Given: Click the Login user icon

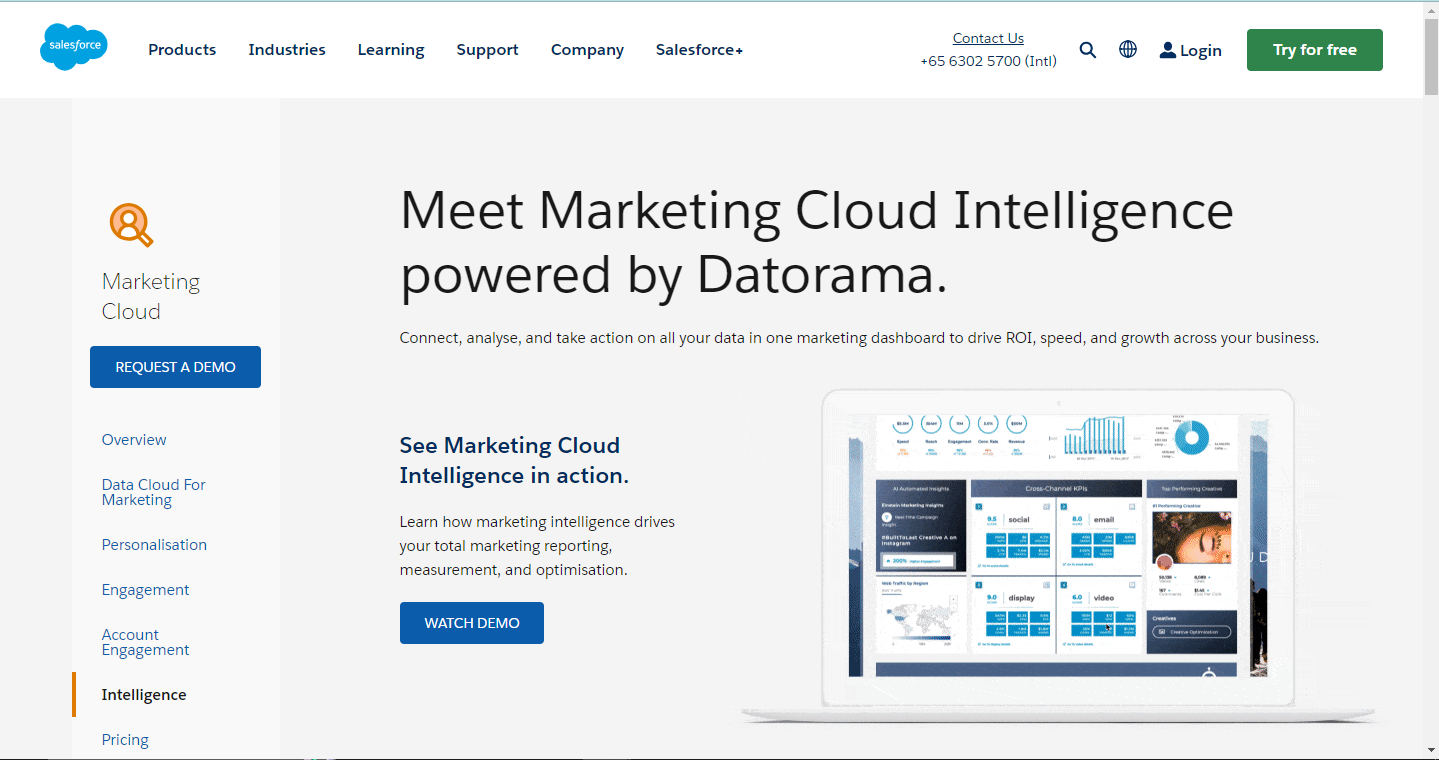Looking at the screenshot, I should tap(1167, 50).
